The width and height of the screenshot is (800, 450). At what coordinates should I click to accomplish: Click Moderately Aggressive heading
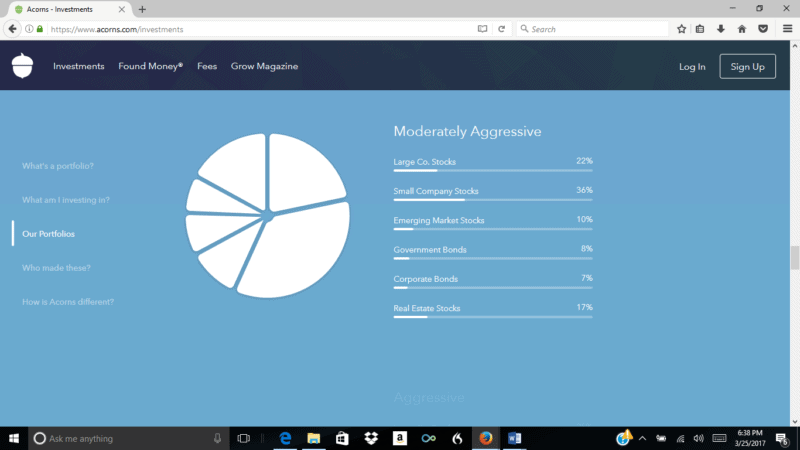(x=467, y=131)
